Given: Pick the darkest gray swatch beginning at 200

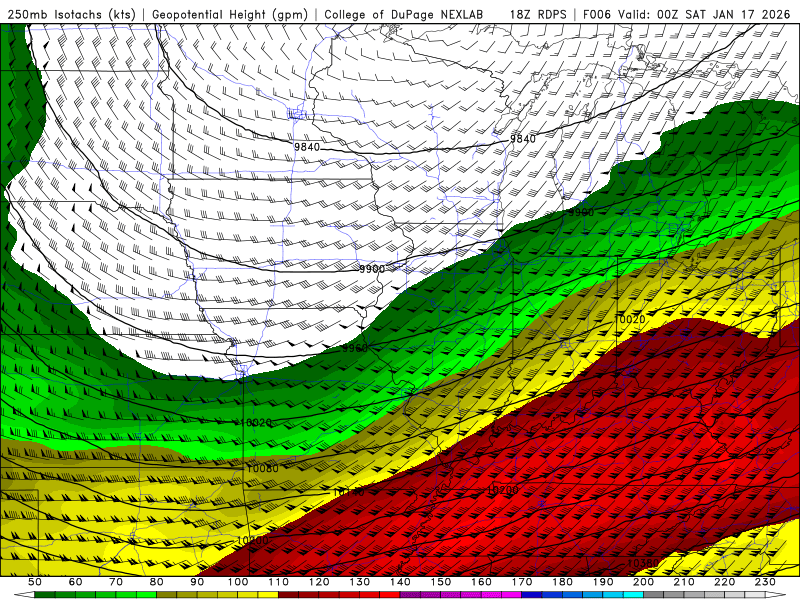Looking at the screenshot, I should tap(654, 595).
